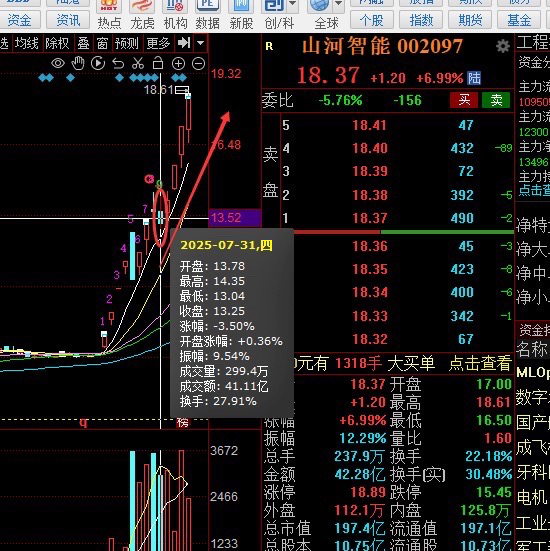
Task: Toggle 除权 ex-rights adjustment
Action: pos(57,44)
